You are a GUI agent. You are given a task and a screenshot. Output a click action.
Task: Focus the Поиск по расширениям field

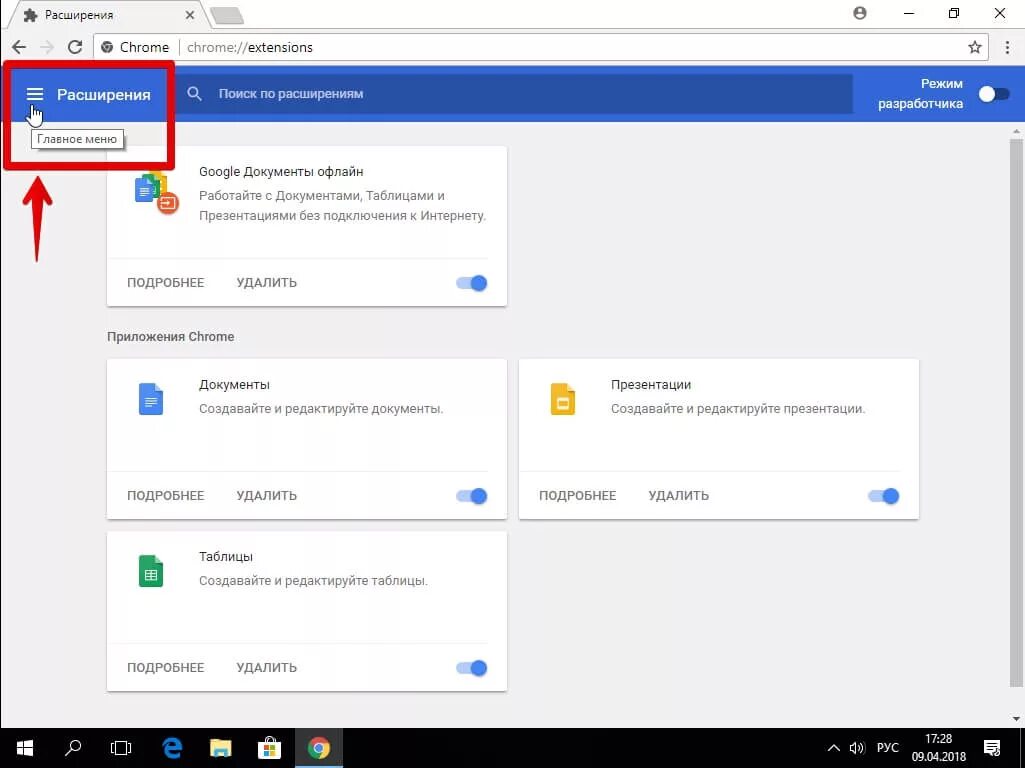pos(514,93)
